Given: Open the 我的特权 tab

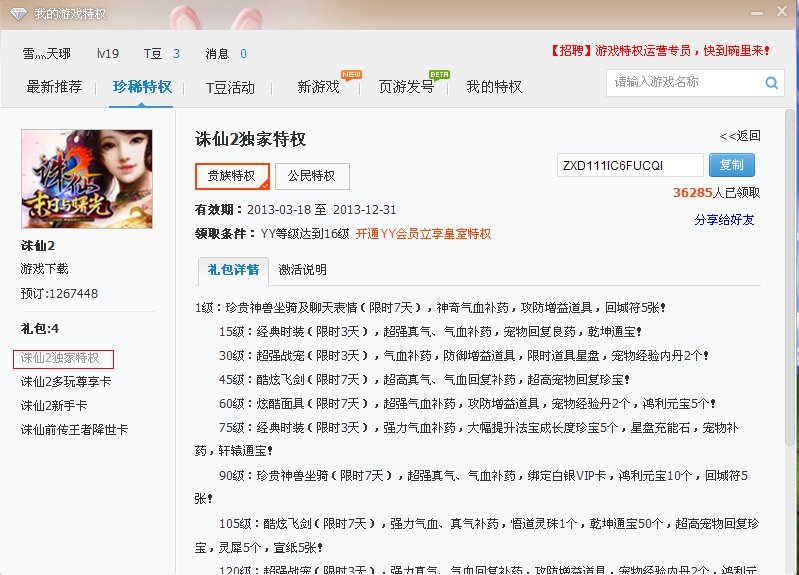Looking at the screenshot, I should (494, 87).
